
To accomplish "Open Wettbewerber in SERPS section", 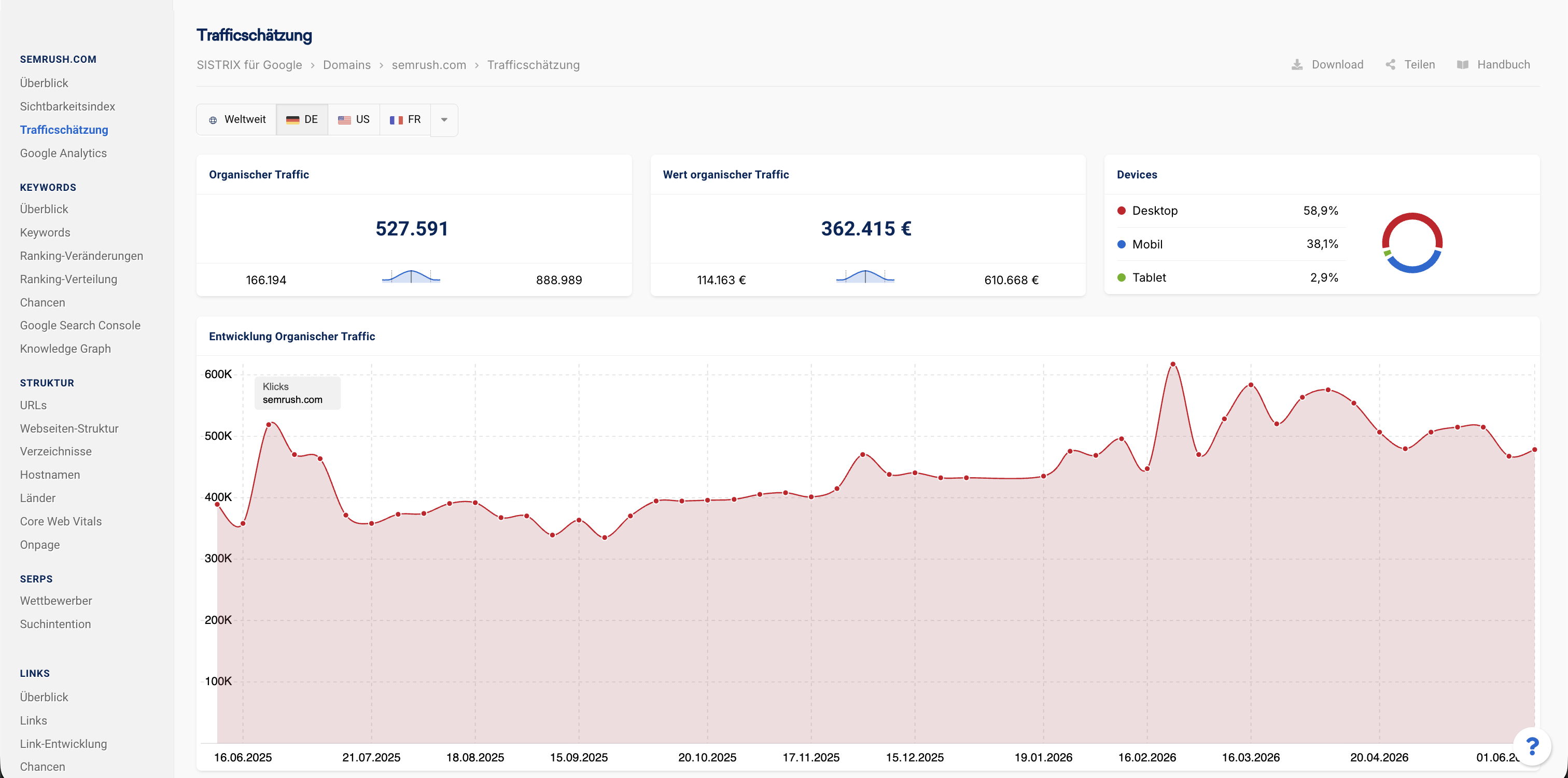I will (56, 601).
